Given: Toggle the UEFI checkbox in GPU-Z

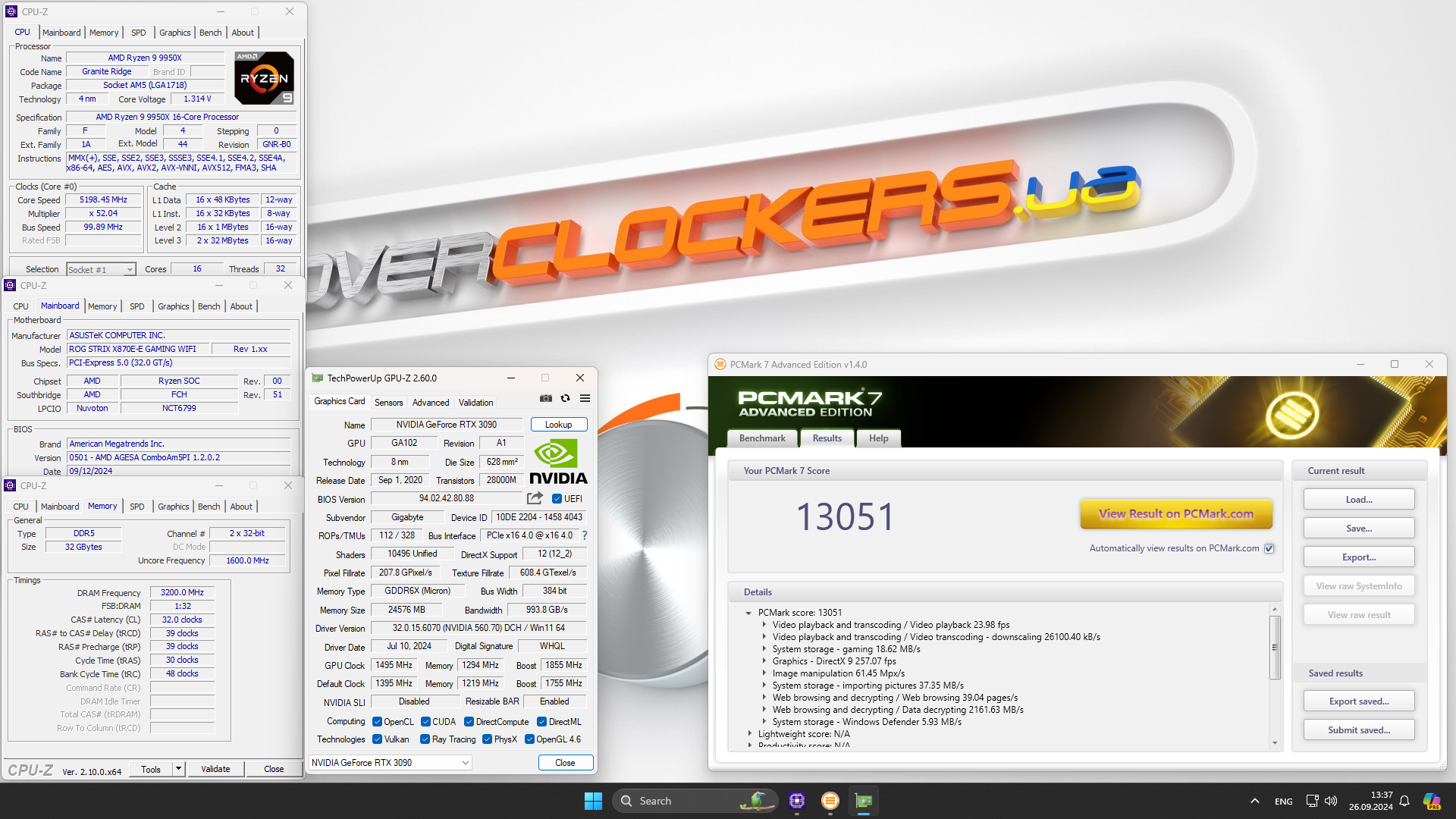Looking at the screenshot, I should (x=557, y=499).
